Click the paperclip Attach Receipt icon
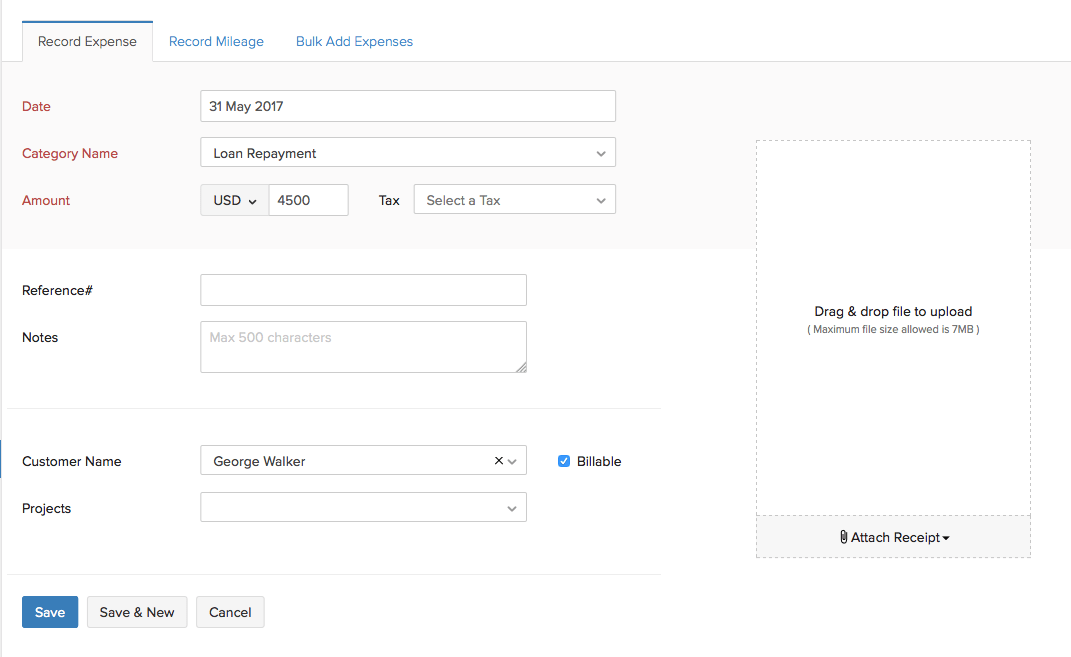The image size is (1071, 657). 844,537
